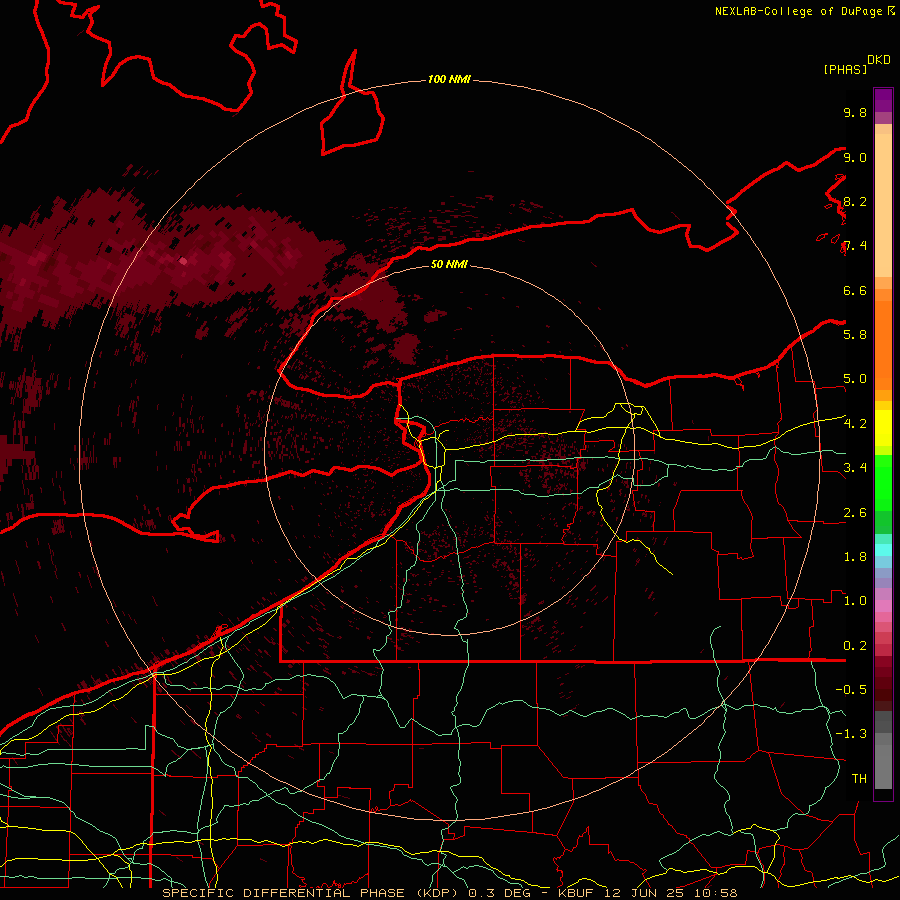Pick the bright green color band on scale

click(883, 482)
